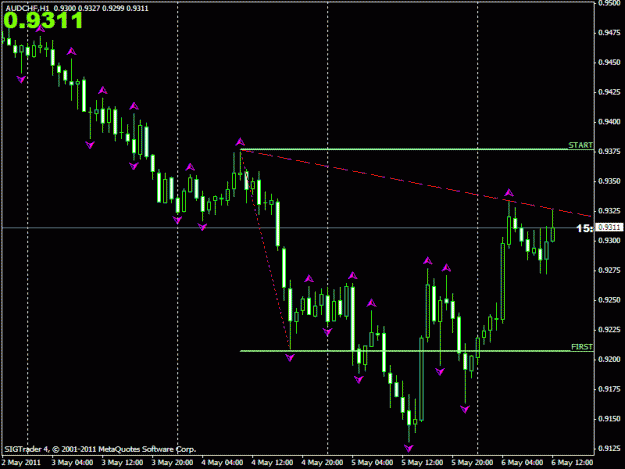Click the up fractal arrow beside the big 0.9311 label

[x=40, y=28]
